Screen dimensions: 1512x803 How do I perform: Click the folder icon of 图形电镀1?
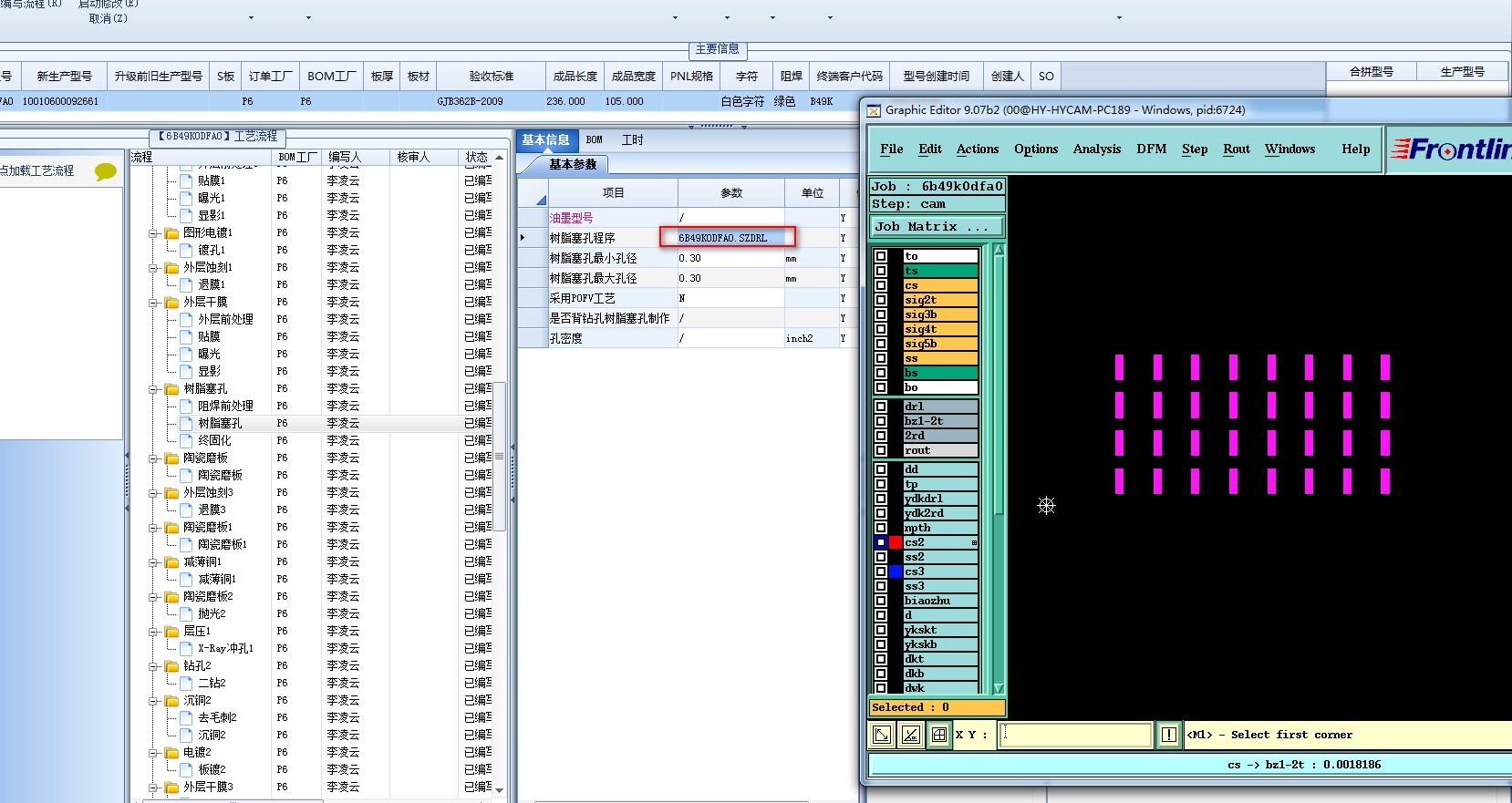point(171,233)
